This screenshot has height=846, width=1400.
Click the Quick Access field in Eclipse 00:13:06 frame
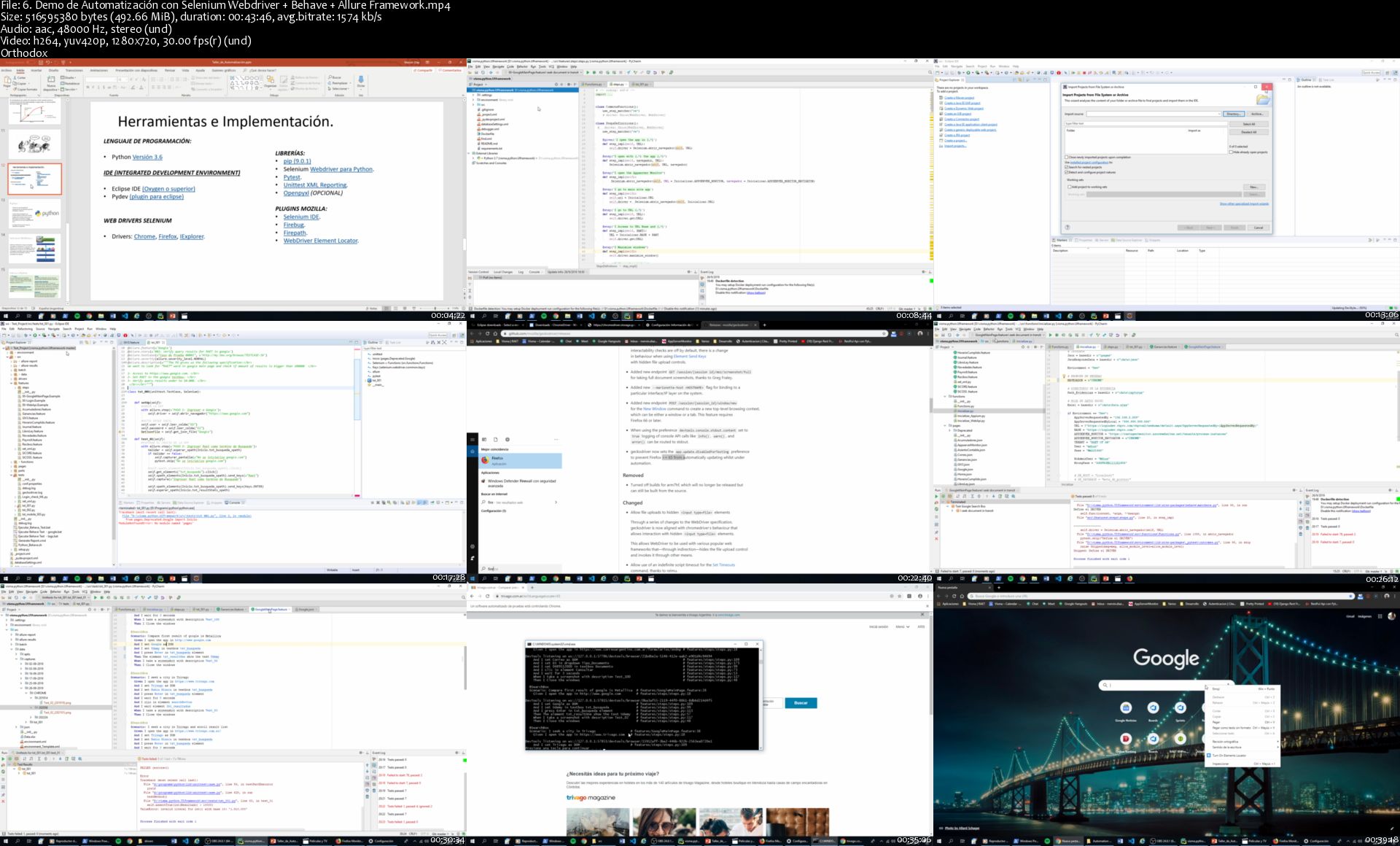1371,72
